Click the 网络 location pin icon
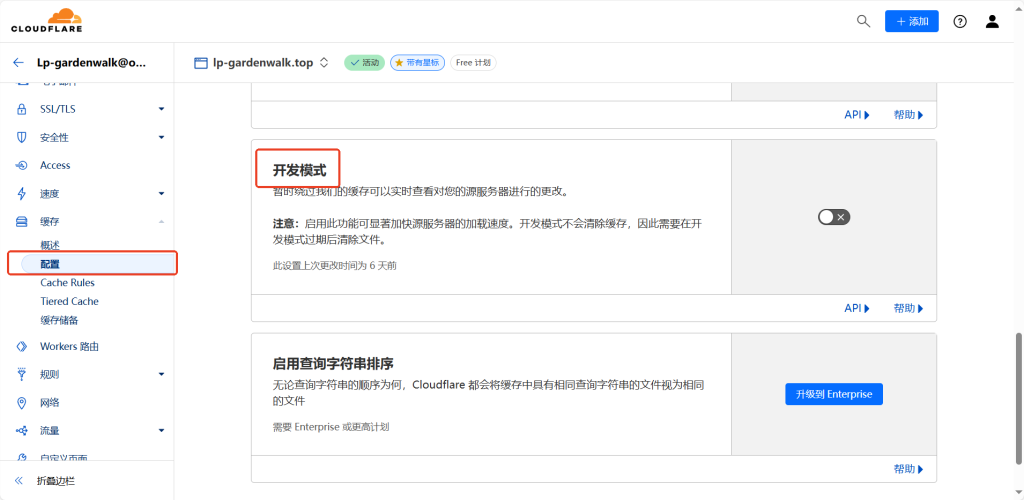 (x=22, y=403)
